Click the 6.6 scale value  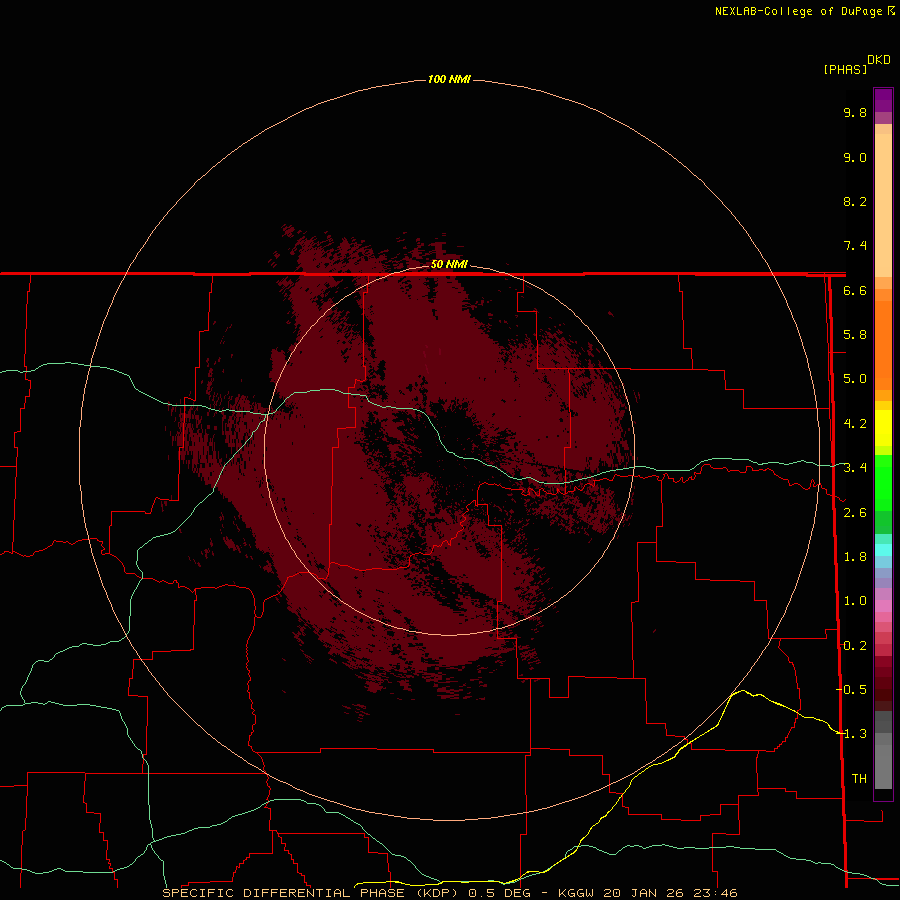[855, 290]
